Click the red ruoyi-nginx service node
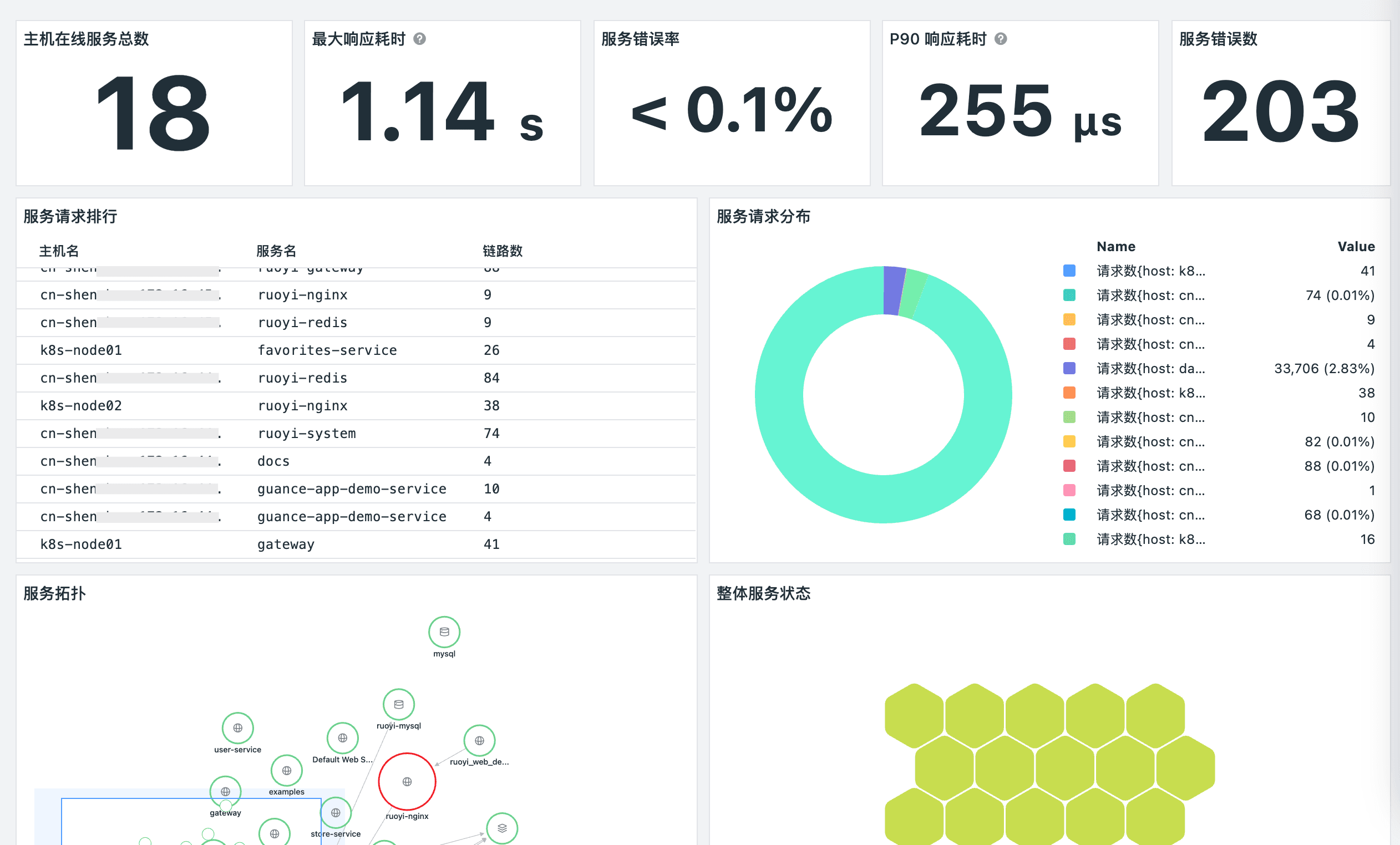Screen dimensions: 1400x845 pos(407,781)
